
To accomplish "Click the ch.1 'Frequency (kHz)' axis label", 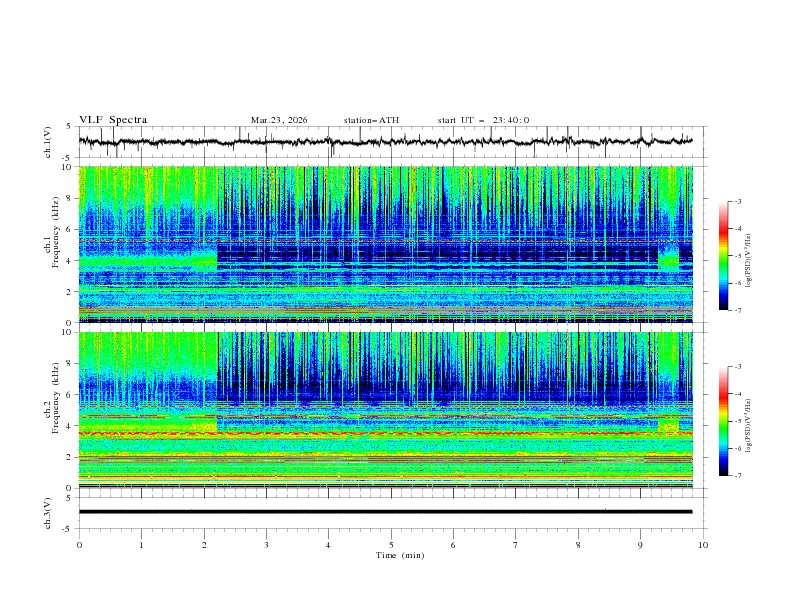I will tap(56, 230).
